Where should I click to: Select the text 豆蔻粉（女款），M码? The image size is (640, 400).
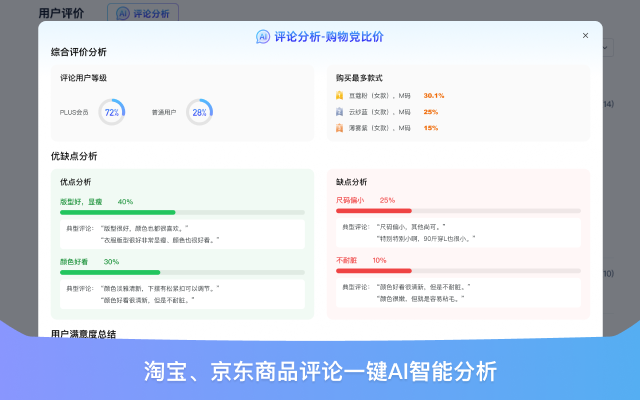coord(380,96)
